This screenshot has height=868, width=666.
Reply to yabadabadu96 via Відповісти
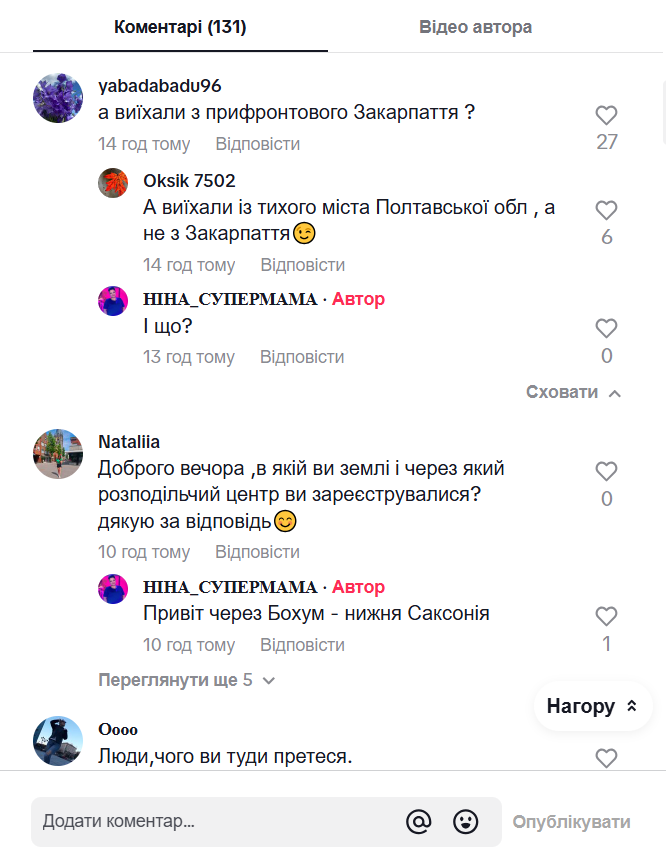pyautogui.click(x=257, y=144)
